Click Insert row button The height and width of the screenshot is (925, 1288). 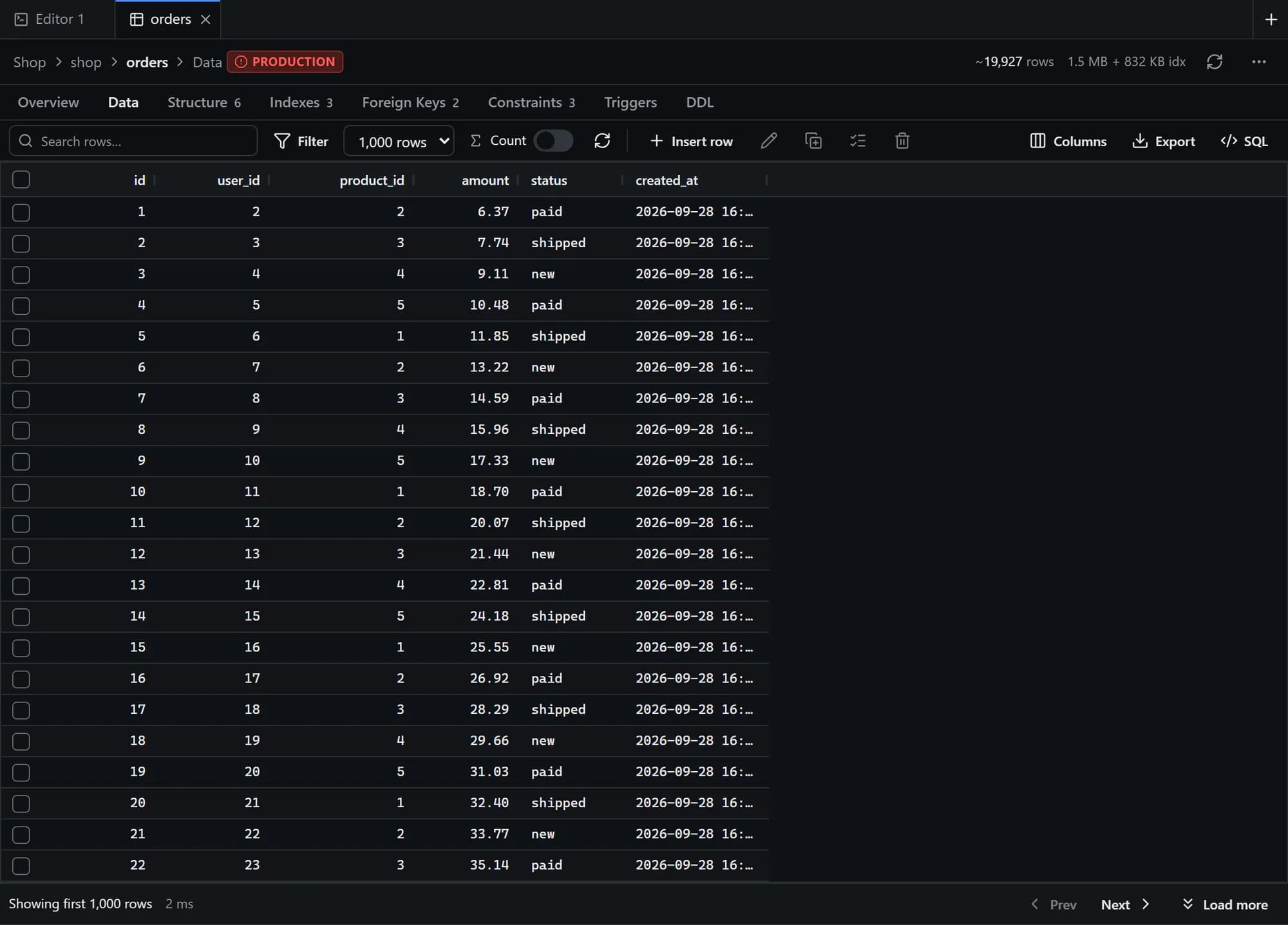pyautogui.click(x=691, y=141)
